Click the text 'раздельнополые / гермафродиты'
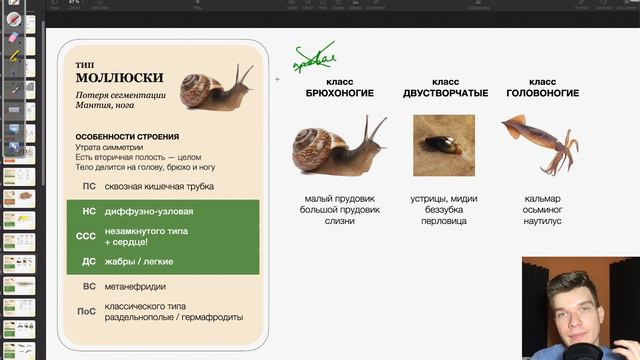The width and height of the screenshot is (640, 360). click(174, 317)
